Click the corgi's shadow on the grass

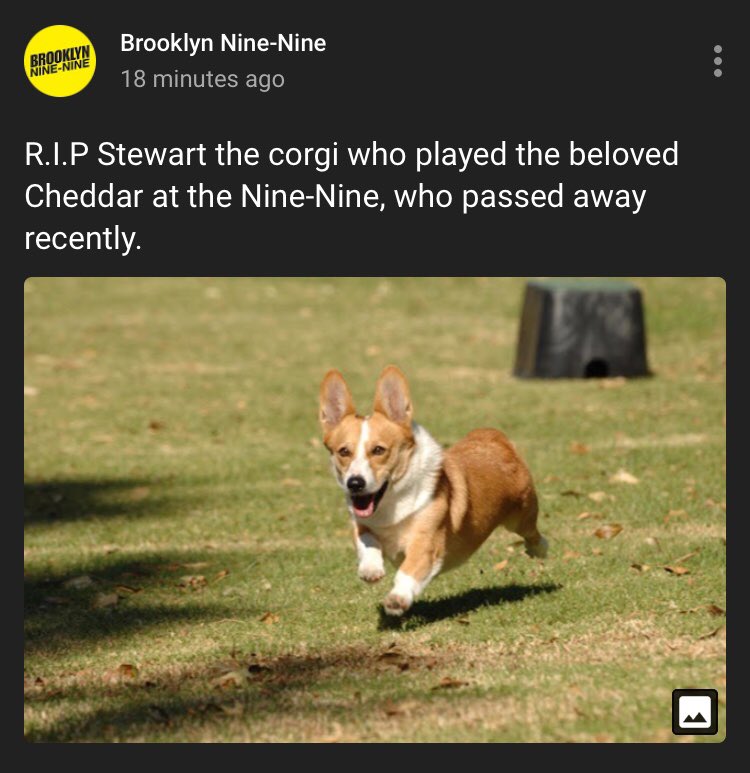pos(468,605)
